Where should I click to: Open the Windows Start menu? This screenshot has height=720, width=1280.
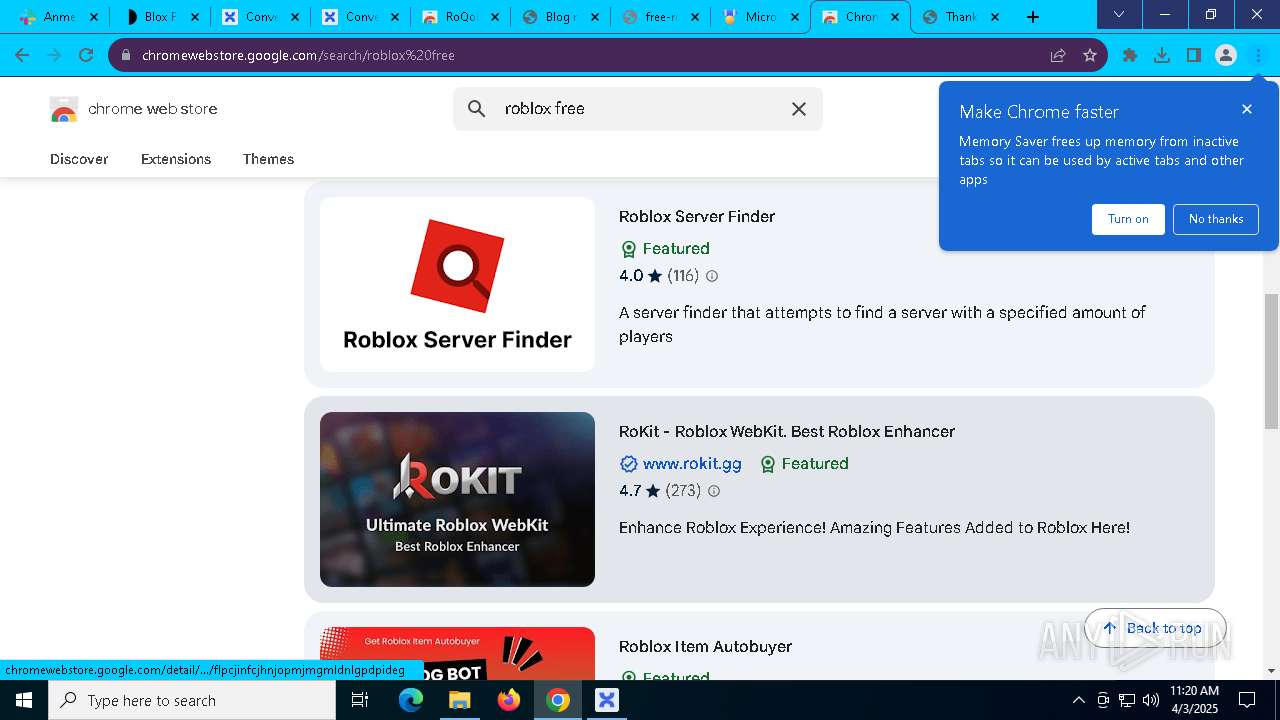tap(24, 700)
